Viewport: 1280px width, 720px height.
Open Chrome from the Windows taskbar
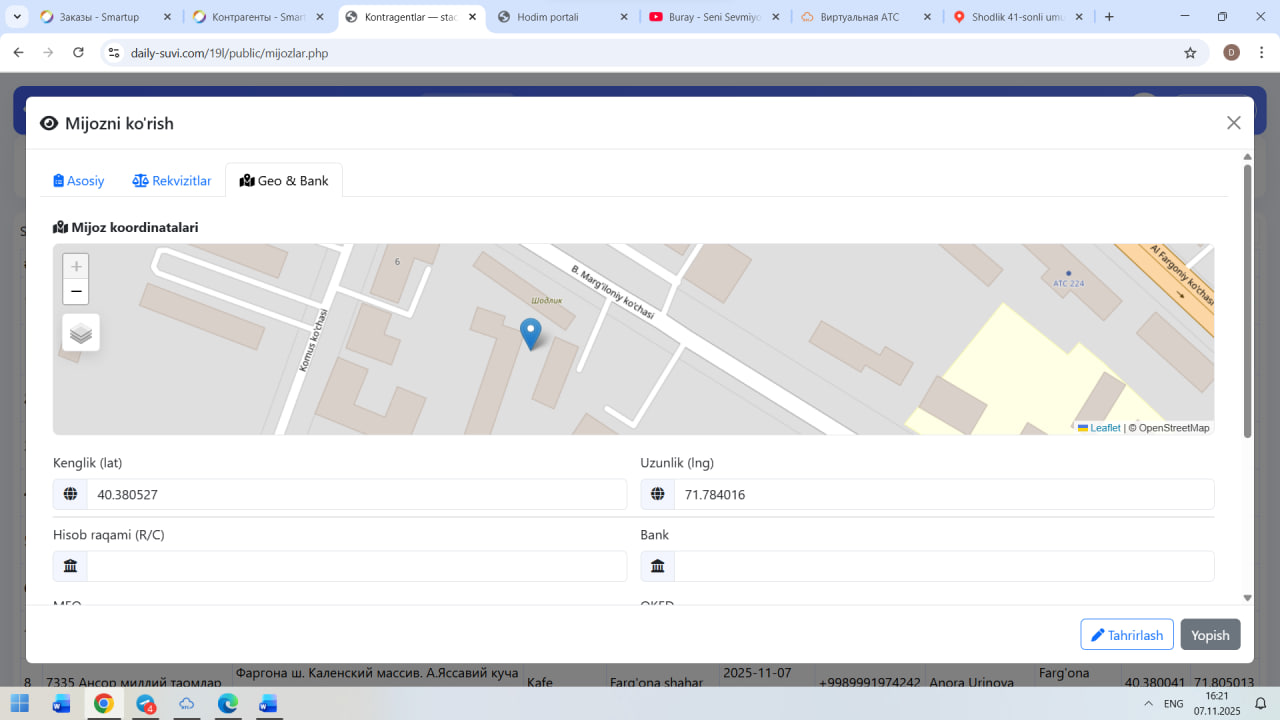click(104, 704)
